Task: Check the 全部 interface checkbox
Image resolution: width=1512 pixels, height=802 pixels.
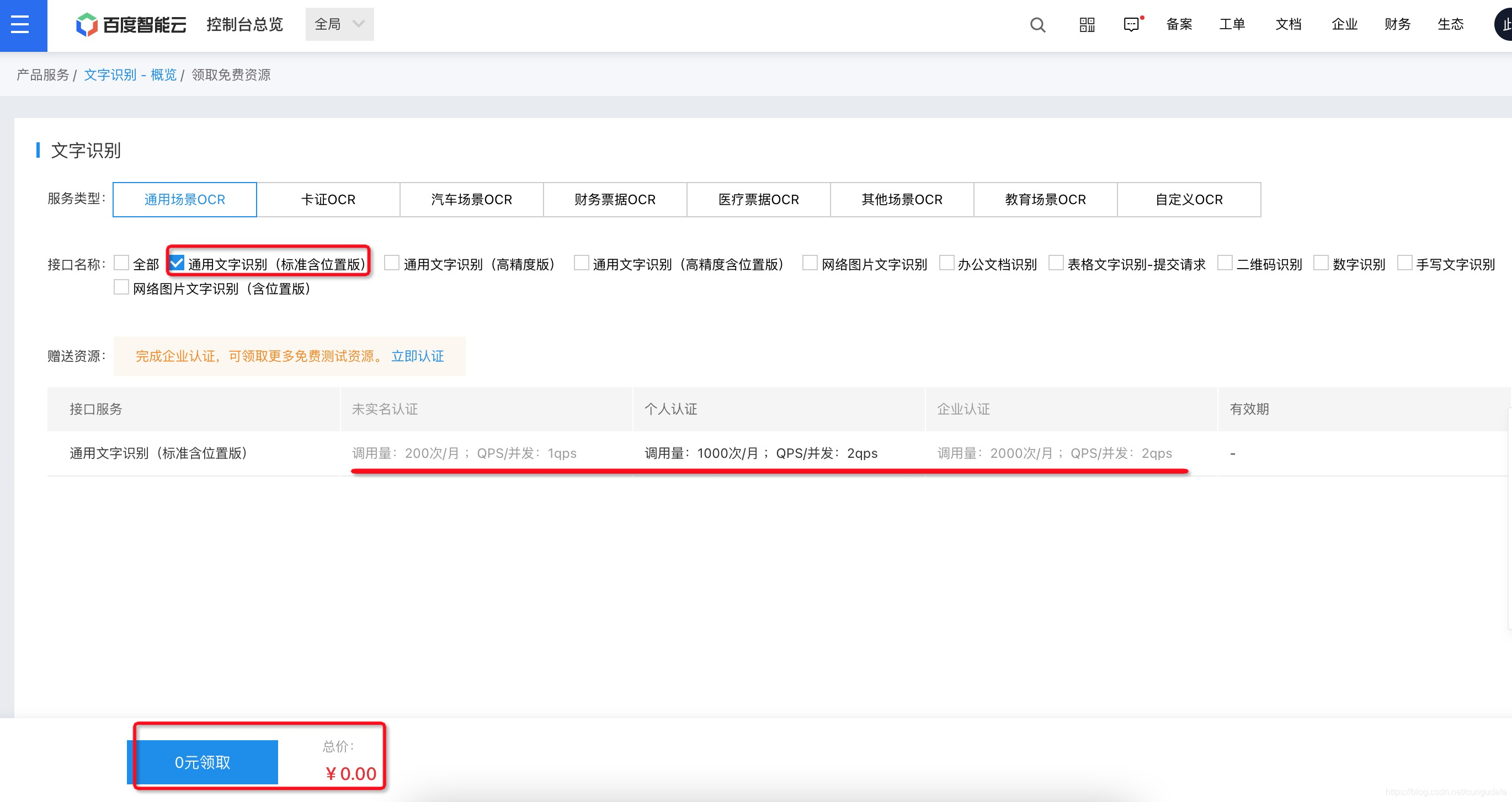Action: pos(121,263)
